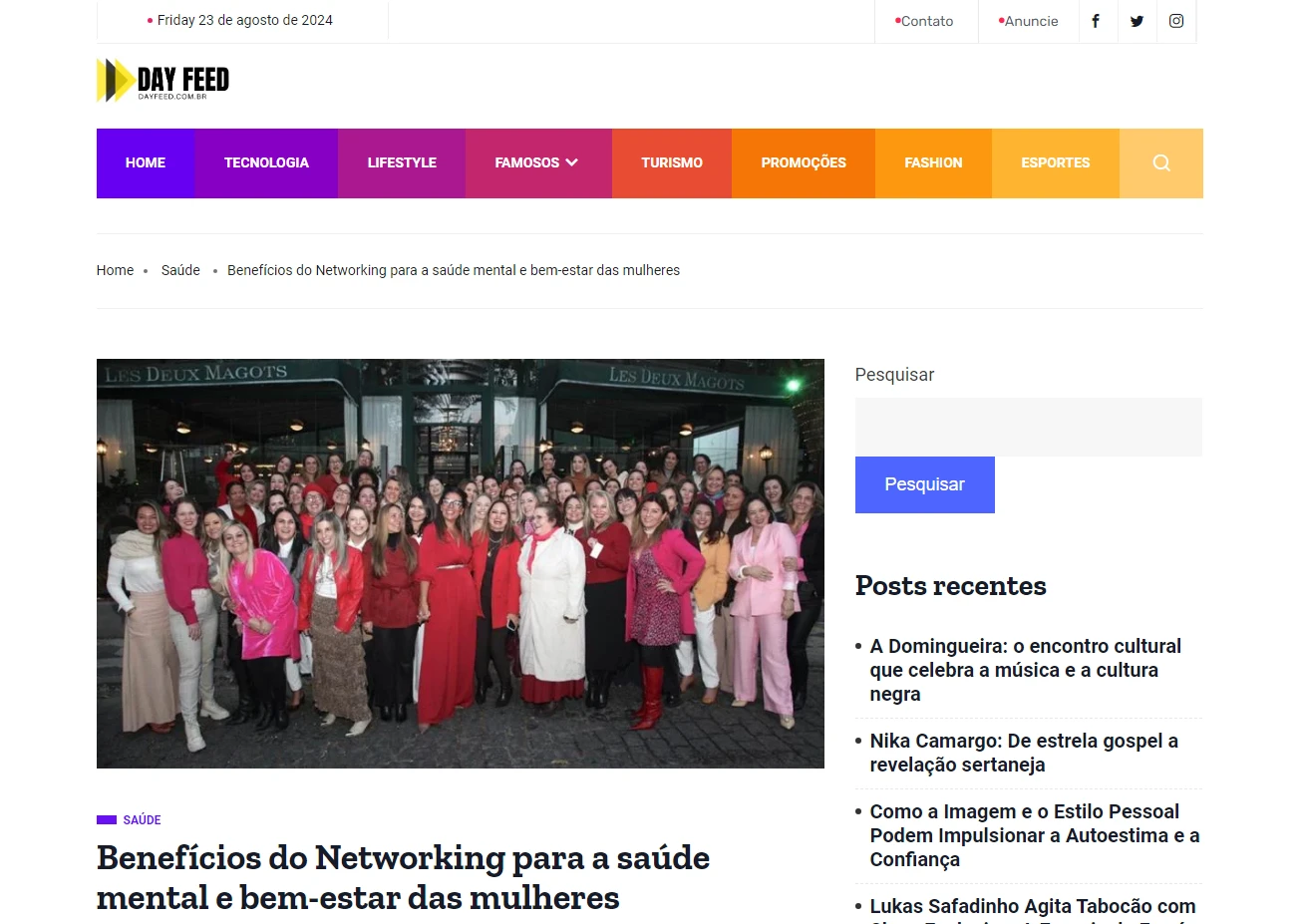
Task: Go to the Lifestyle section
Action: (402, 162)
